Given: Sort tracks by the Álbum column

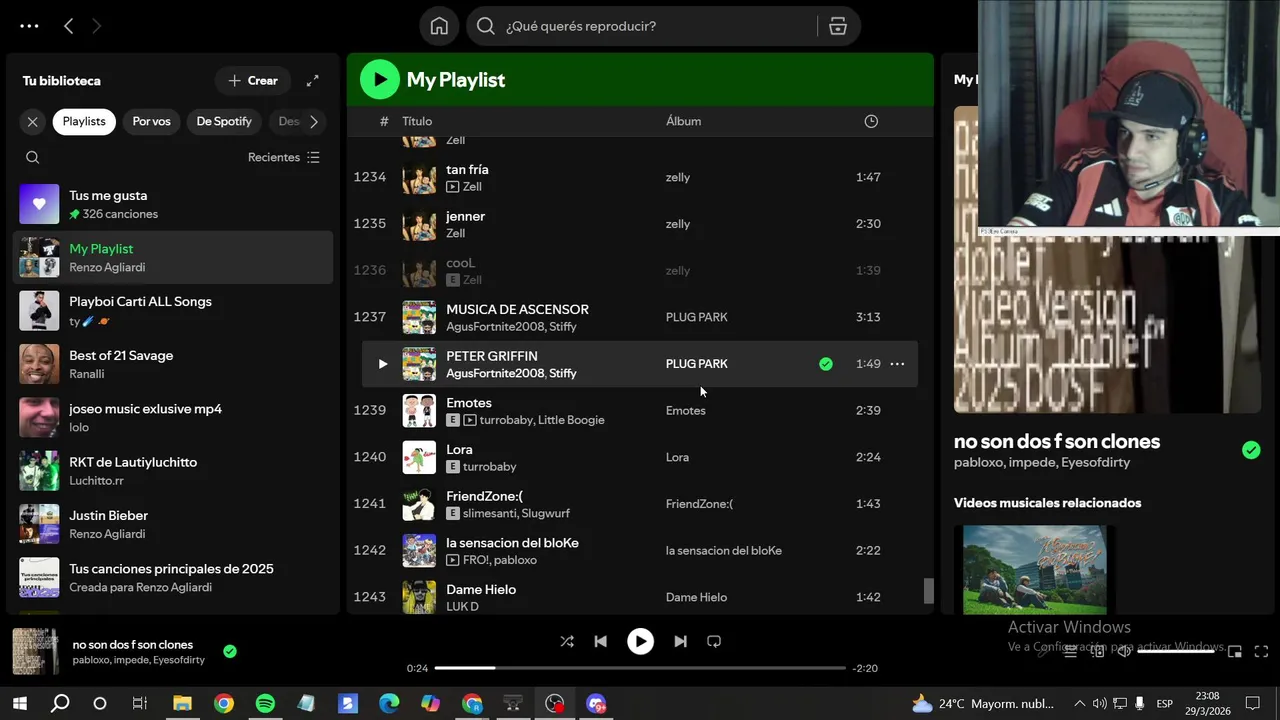Looking at the screenshot, I should click(683, 121).
